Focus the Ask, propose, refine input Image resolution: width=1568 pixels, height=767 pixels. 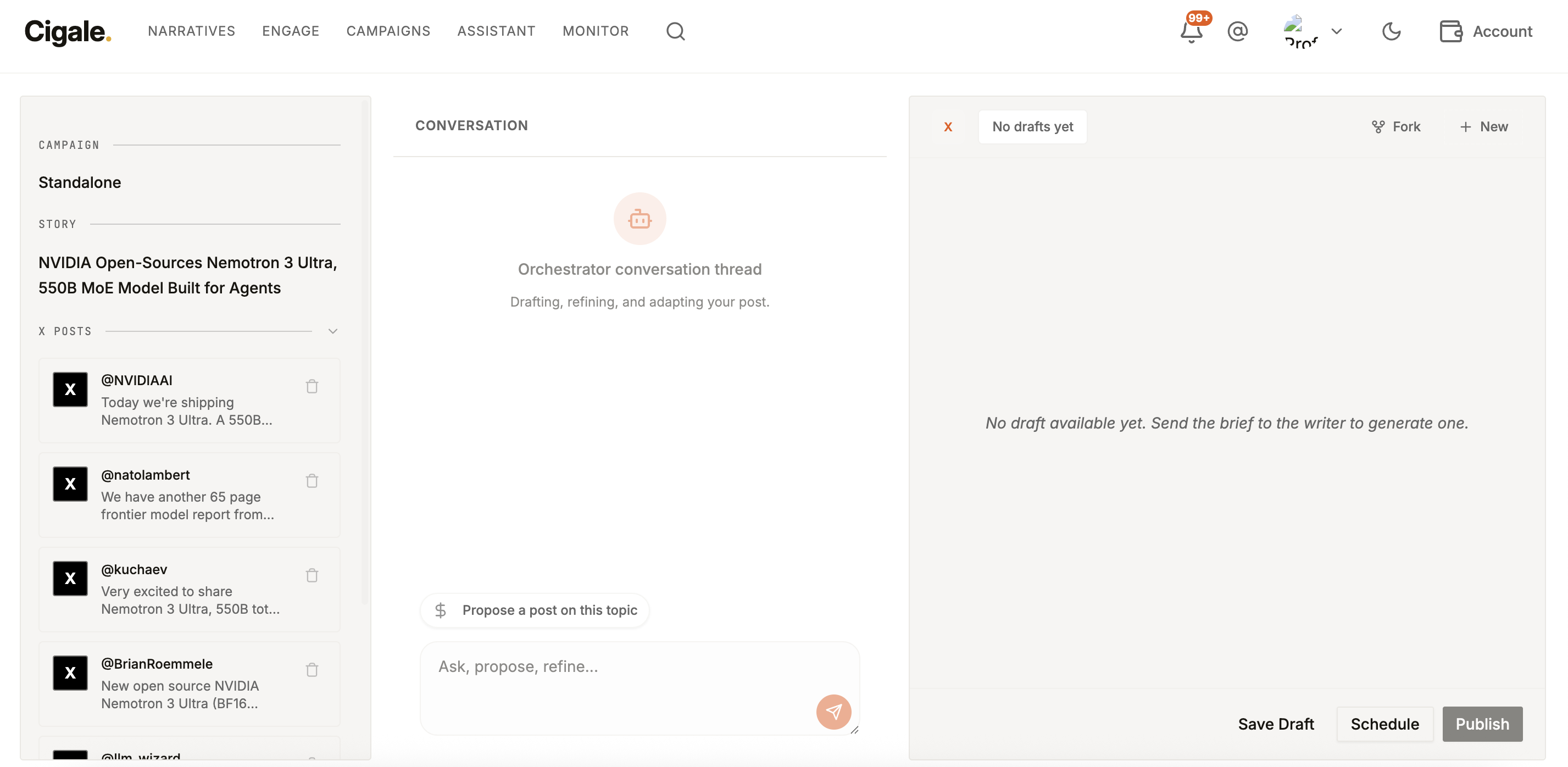(x=639, y=688)
